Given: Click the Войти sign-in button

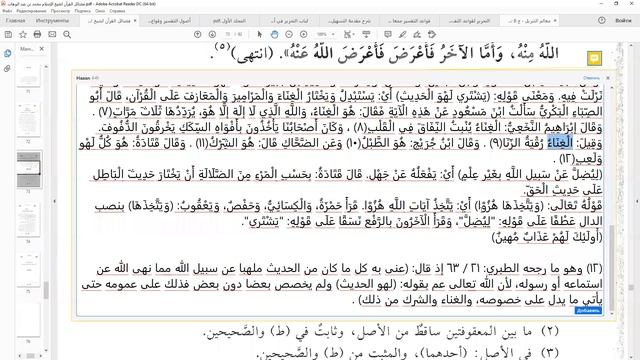Looking at the screenshot, I should pyautogui.click(x=623, y=20).
